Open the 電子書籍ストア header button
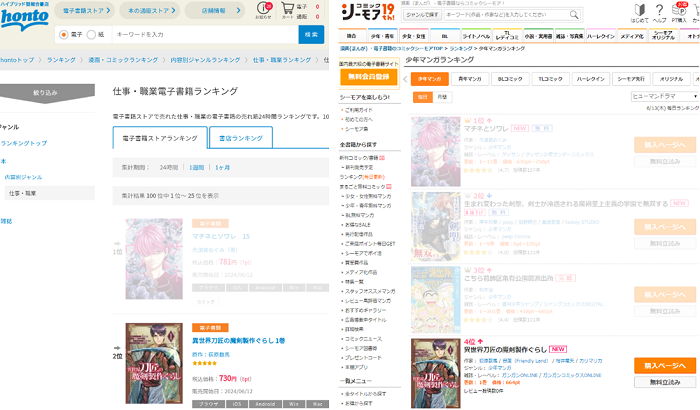Screen dimensions: 700x410 [84, 10]
